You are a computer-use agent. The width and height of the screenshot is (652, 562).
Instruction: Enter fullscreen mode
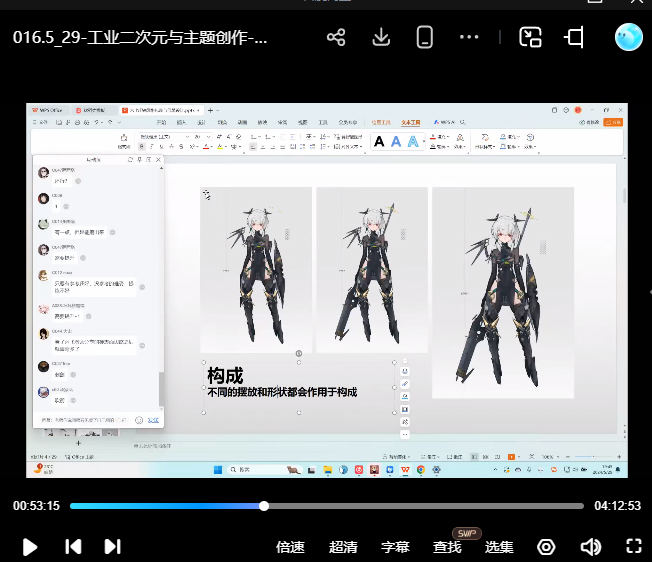(x=633, y=547)
